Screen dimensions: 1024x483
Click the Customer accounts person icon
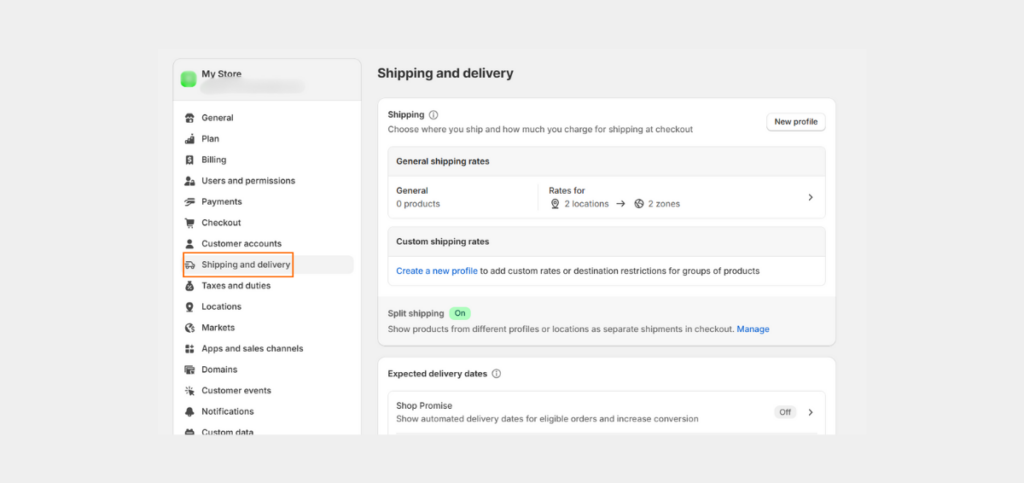pos(190,243)
